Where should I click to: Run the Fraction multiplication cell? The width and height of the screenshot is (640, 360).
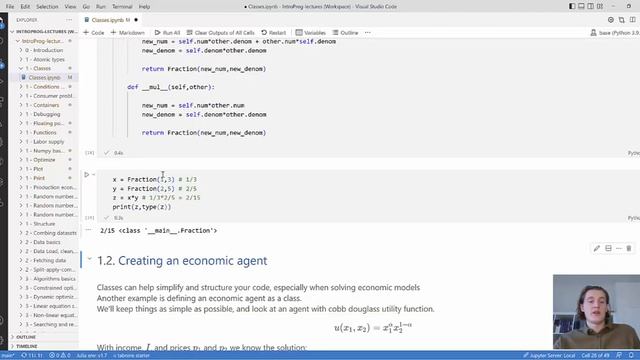pyautogui.click(x=87, y=175)
